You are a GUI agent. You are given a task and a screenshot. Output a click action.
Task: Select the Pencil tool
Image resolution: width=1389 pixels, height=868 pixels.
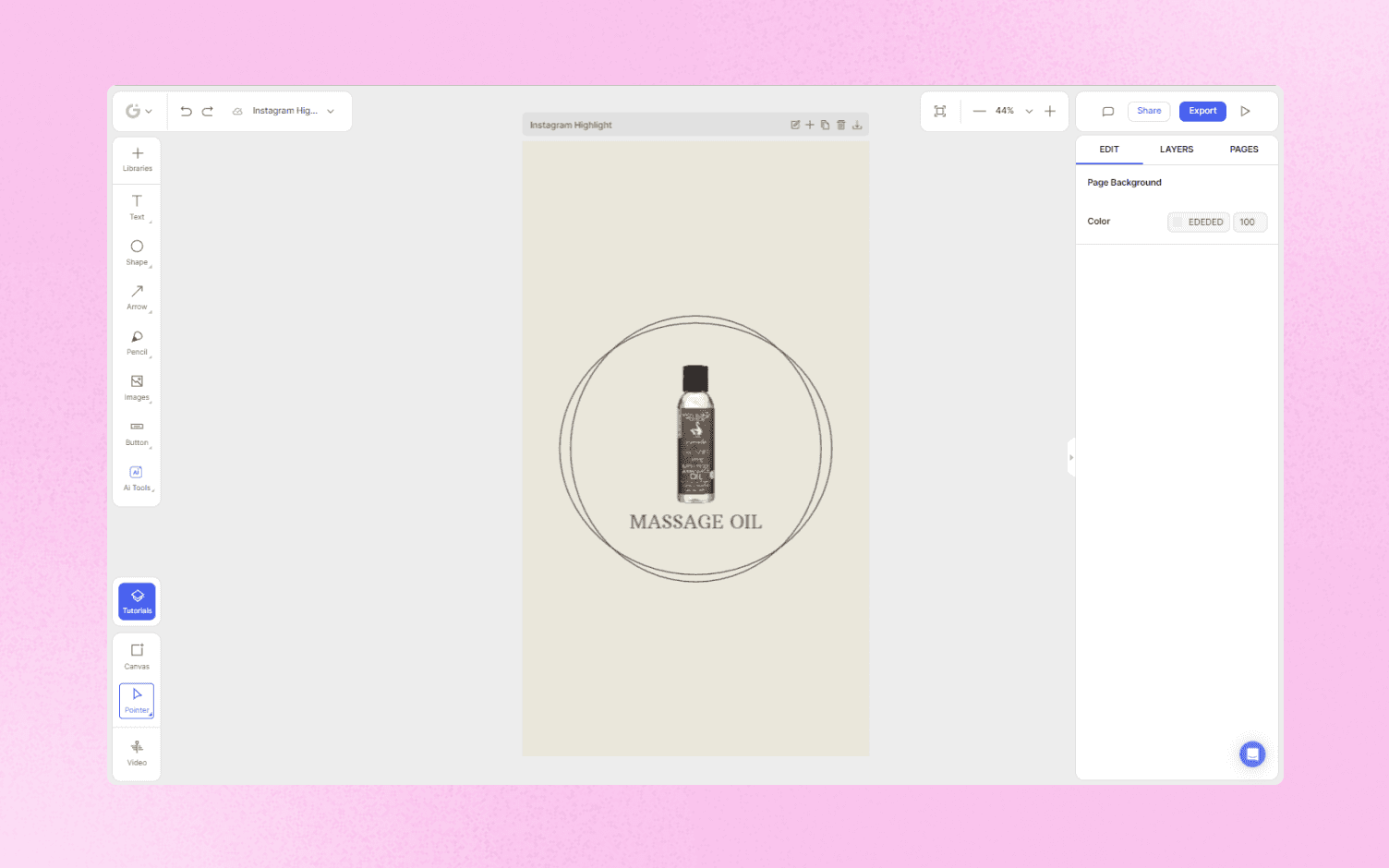point(137,343)
